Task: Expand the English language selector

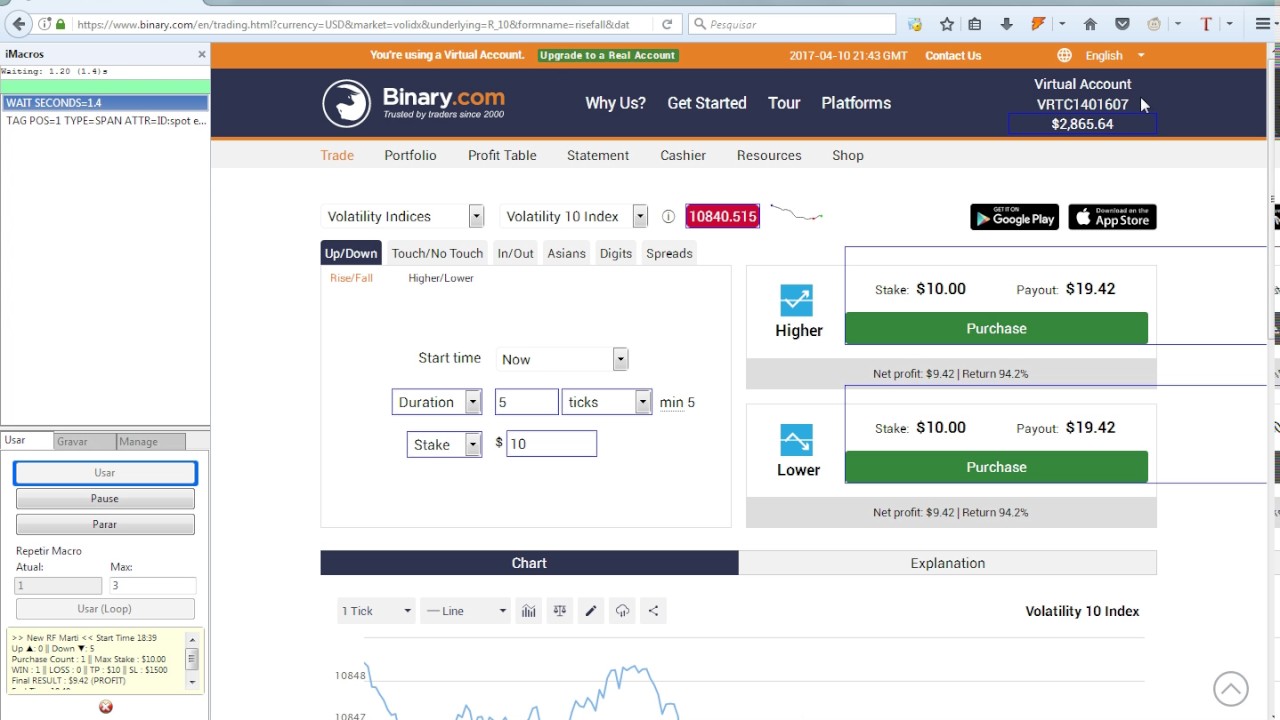Action: pos(1115,56)
